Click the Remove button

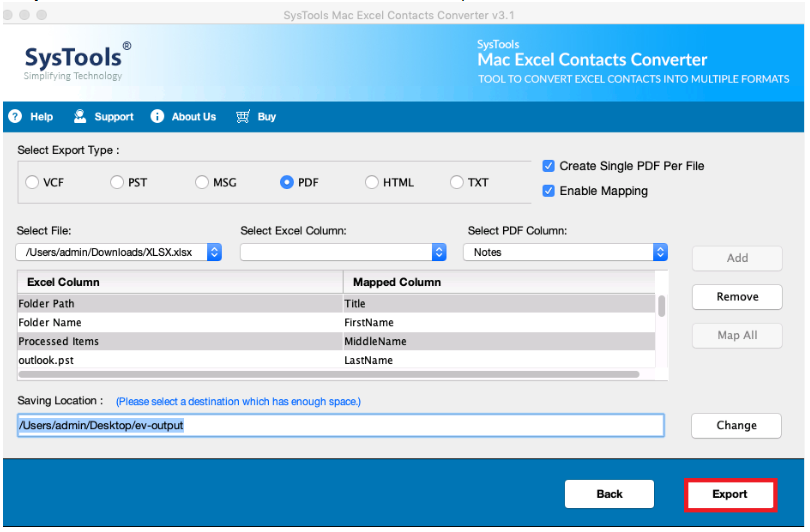coord(737,297)
